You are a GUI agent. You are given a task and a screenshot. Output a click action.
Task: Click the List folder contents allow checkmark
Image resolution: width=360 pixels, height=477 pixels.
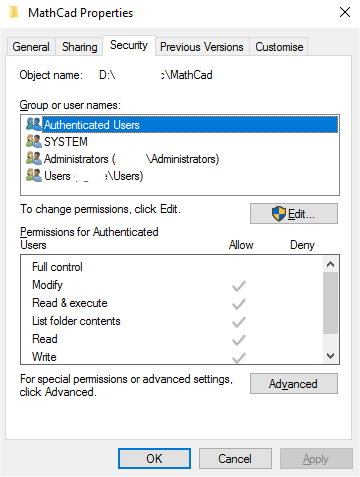[239, 322]
